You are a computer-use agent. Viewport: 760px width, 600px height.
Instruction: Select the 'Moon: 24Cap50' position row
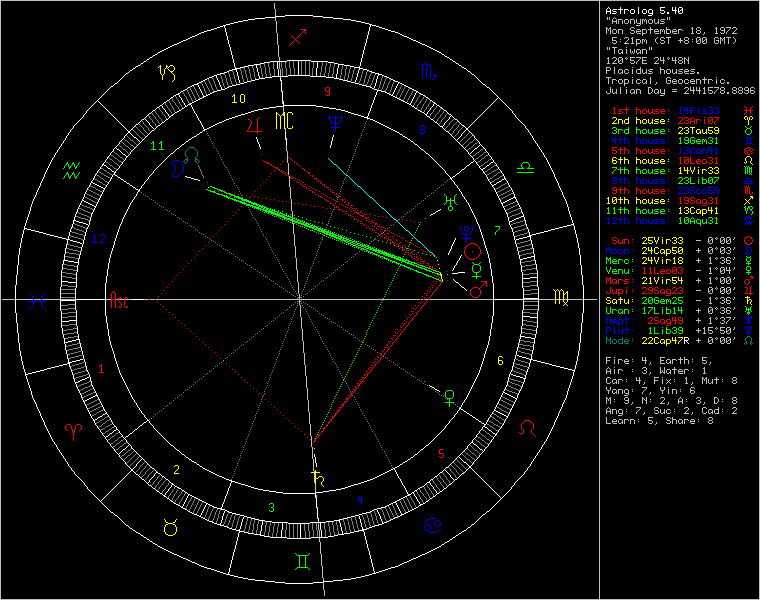[680, 251]
